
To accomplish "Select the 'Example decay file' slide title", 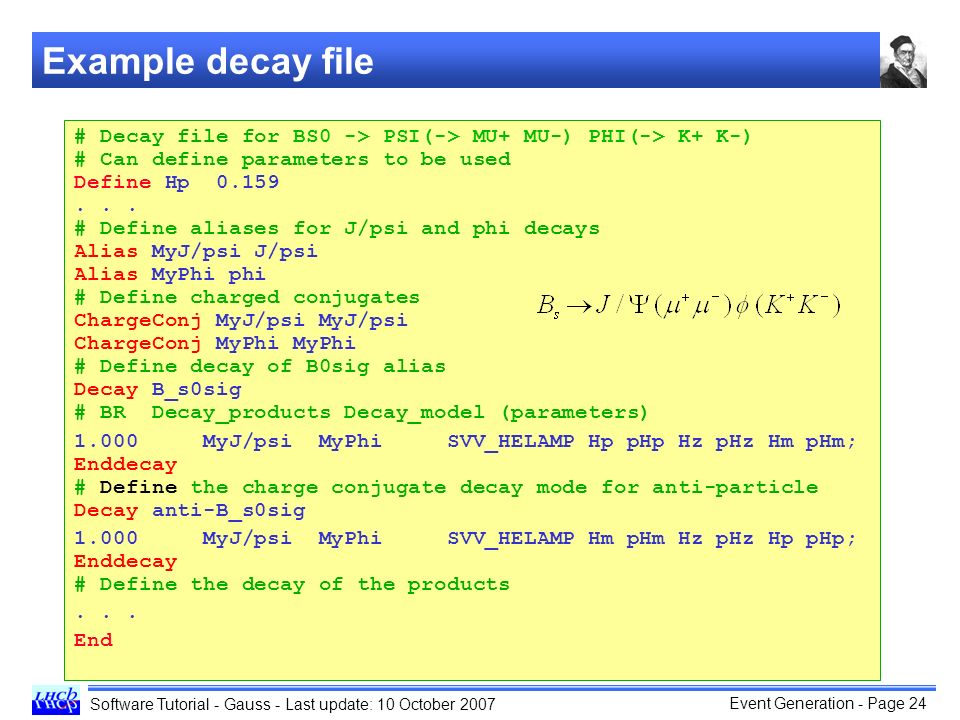I will (x=208, y=61).
